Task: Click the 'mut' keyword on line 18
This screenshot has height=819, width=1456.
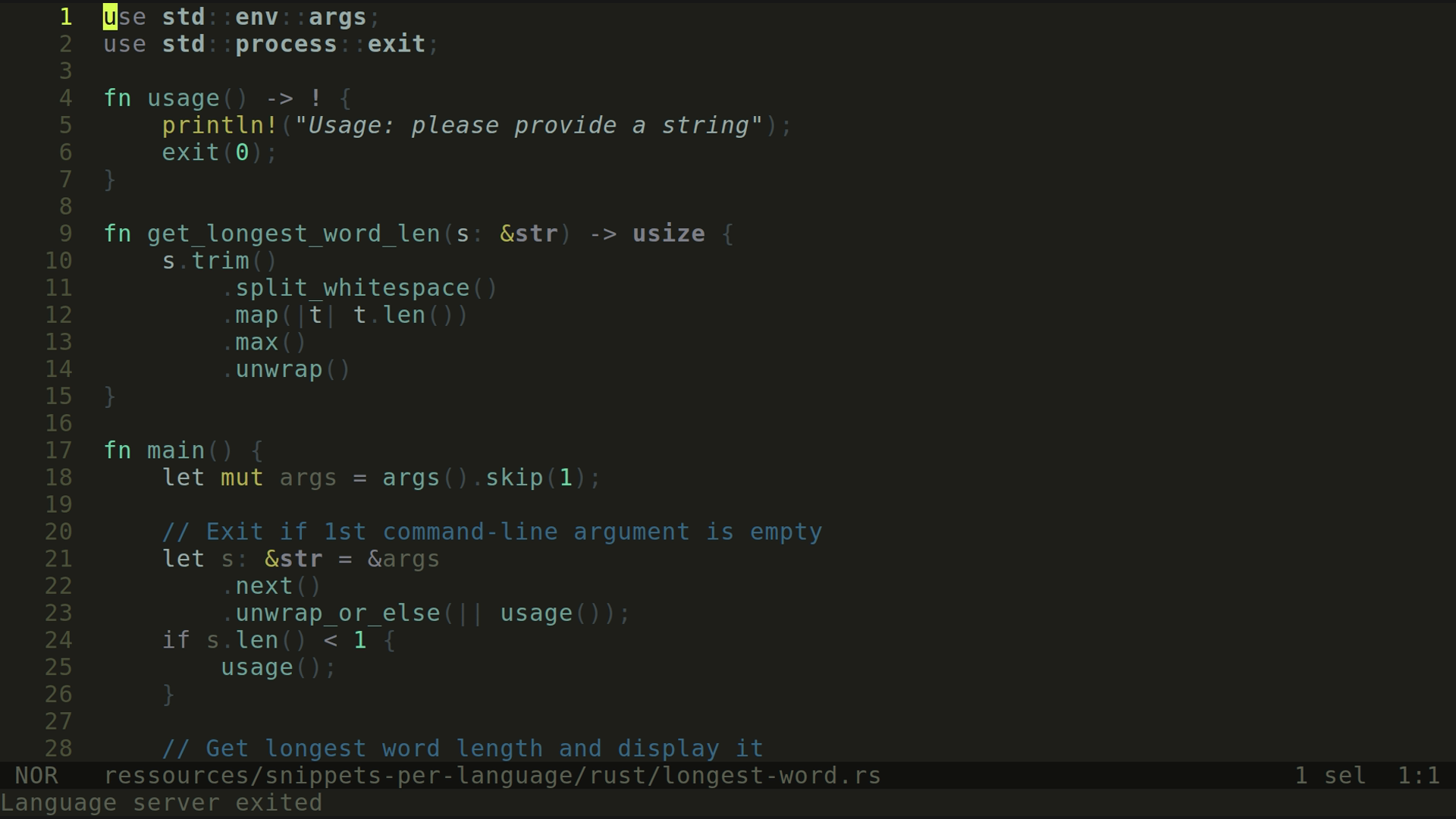Action: pyautogui.click(x=242, y=478)
